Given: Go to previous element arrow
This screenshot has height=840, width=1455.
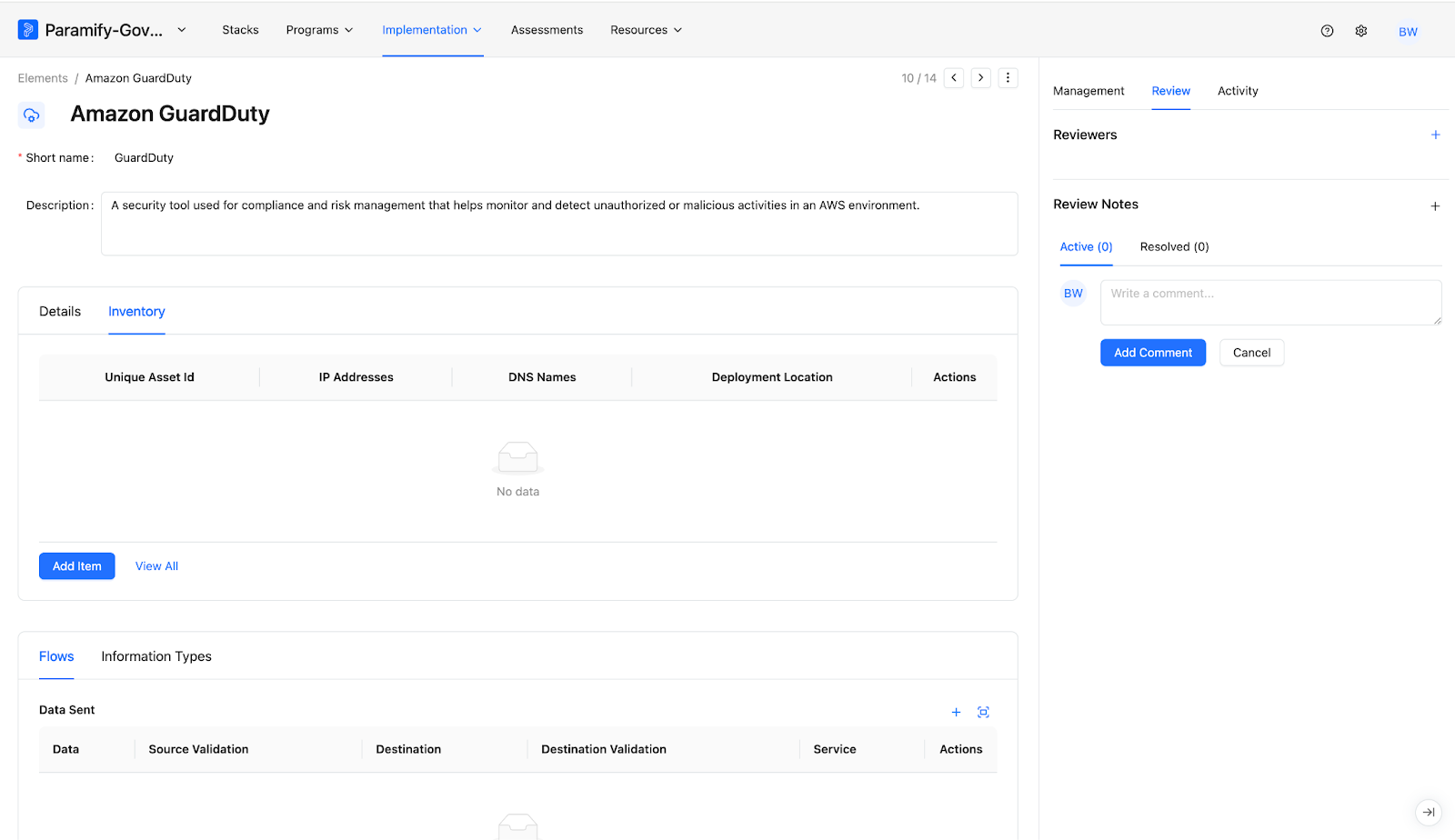Looking at the screenshot, I should coord(954,78).
